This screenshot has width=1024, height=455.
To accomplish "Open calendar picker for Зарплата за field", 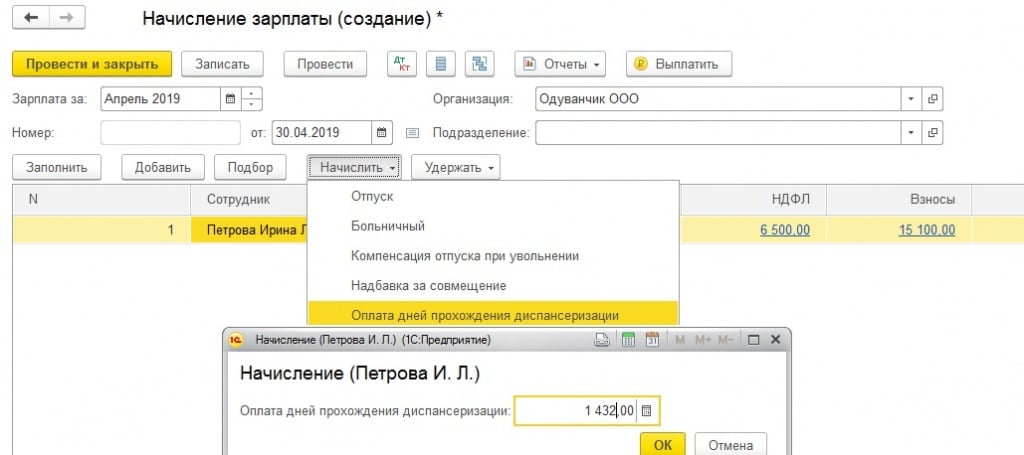I will click(x=230, y=99).
